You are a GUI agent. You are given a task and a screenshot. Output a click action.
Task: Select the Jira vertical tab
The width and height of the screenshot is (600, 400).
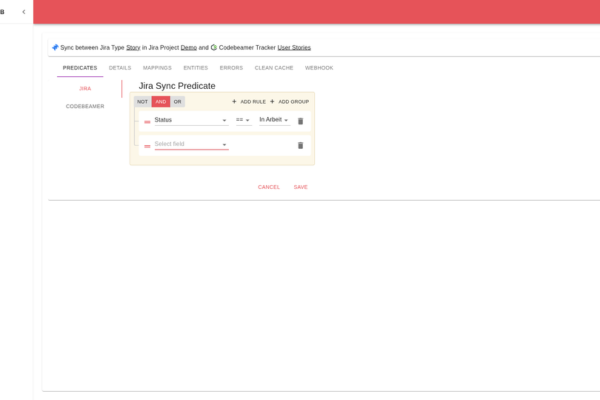(85, 88)
